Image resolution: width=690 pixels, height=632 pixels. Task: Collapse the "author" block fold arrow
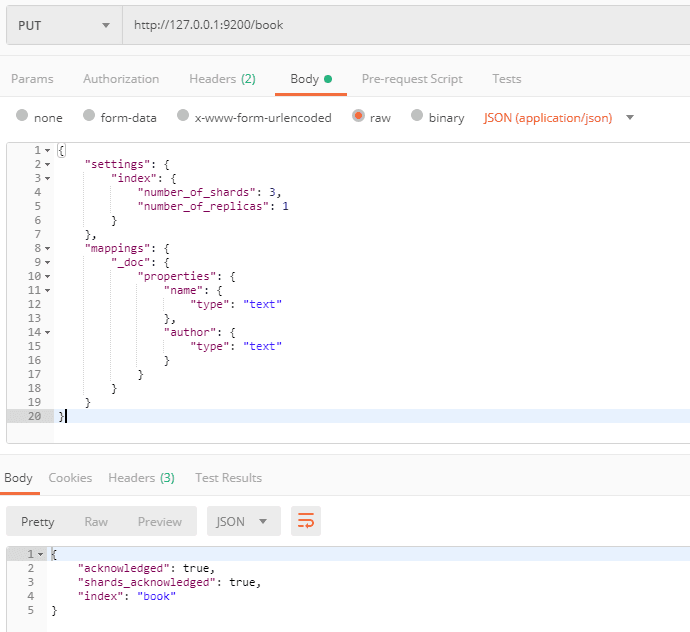point(48,332)
